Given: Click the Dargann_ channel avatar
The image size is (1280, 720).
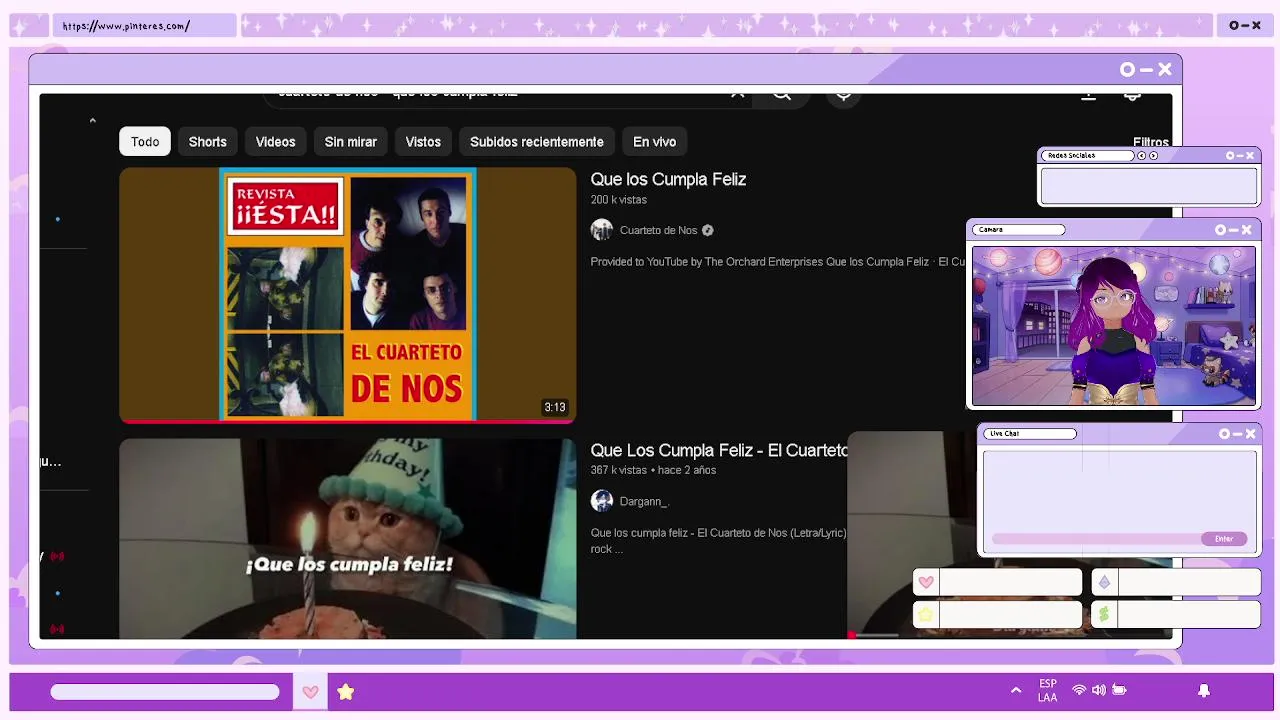Looking at the screenshot, I should [601, 501].
